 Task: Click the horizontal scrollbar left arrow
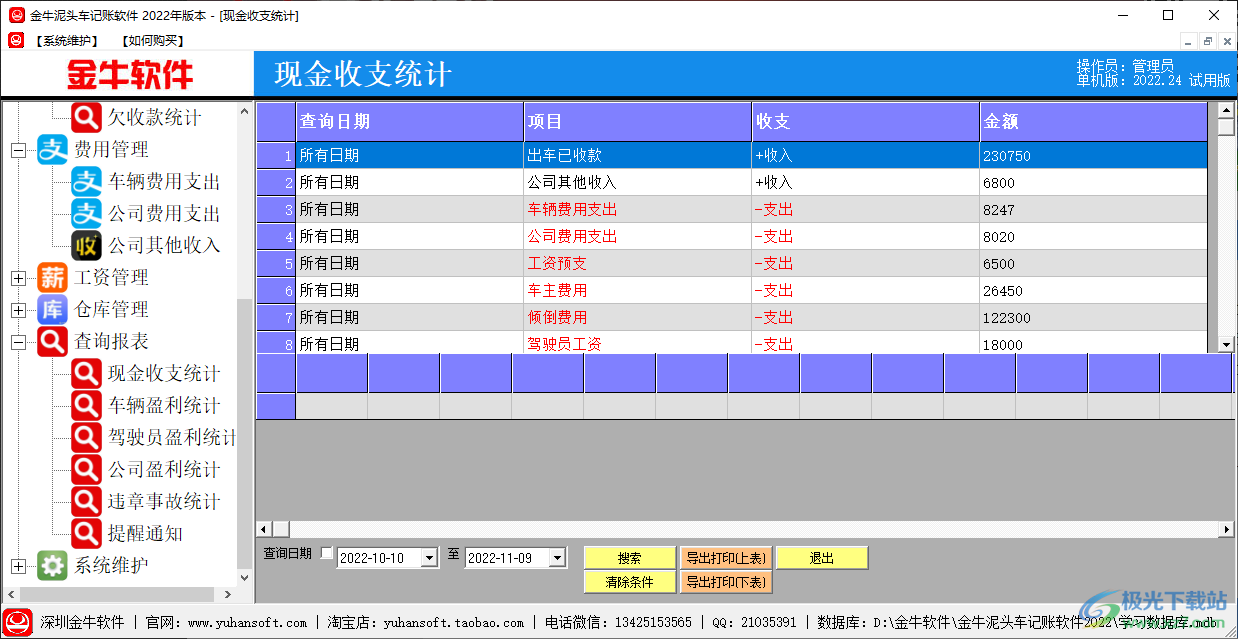click(x=265, y=529)
